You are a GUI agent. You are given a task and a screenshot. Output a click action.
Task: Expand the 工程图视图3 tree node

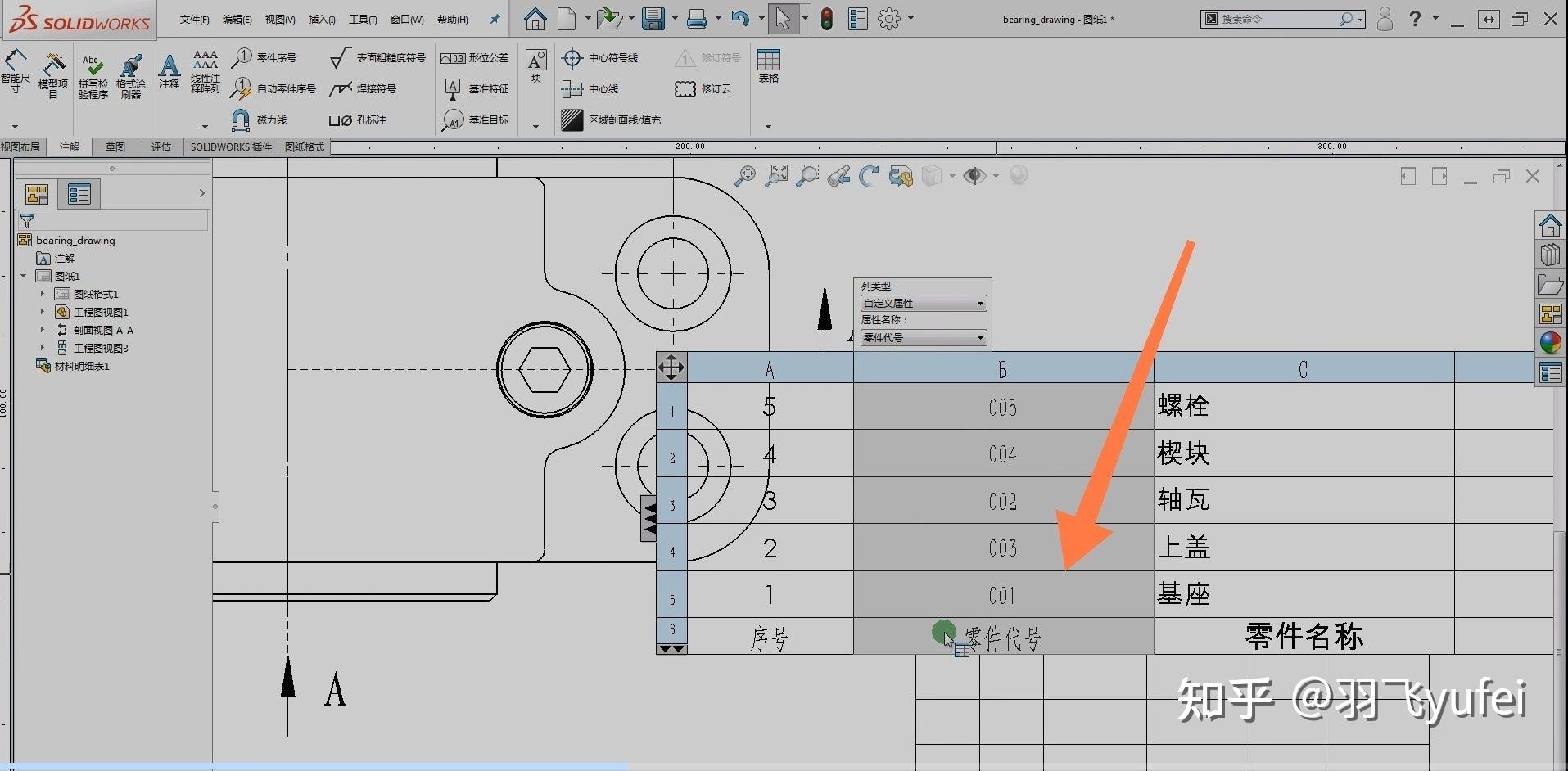point(43,348)
